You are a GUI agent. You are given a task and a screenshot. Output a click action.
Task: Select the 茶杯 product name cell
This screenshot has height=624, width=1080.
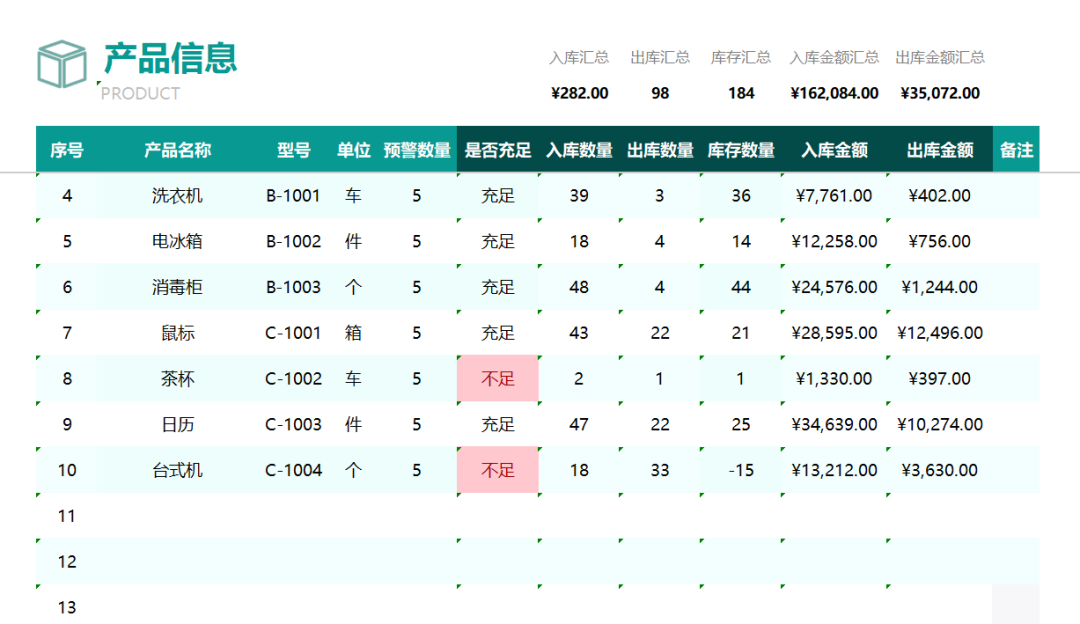177,379
